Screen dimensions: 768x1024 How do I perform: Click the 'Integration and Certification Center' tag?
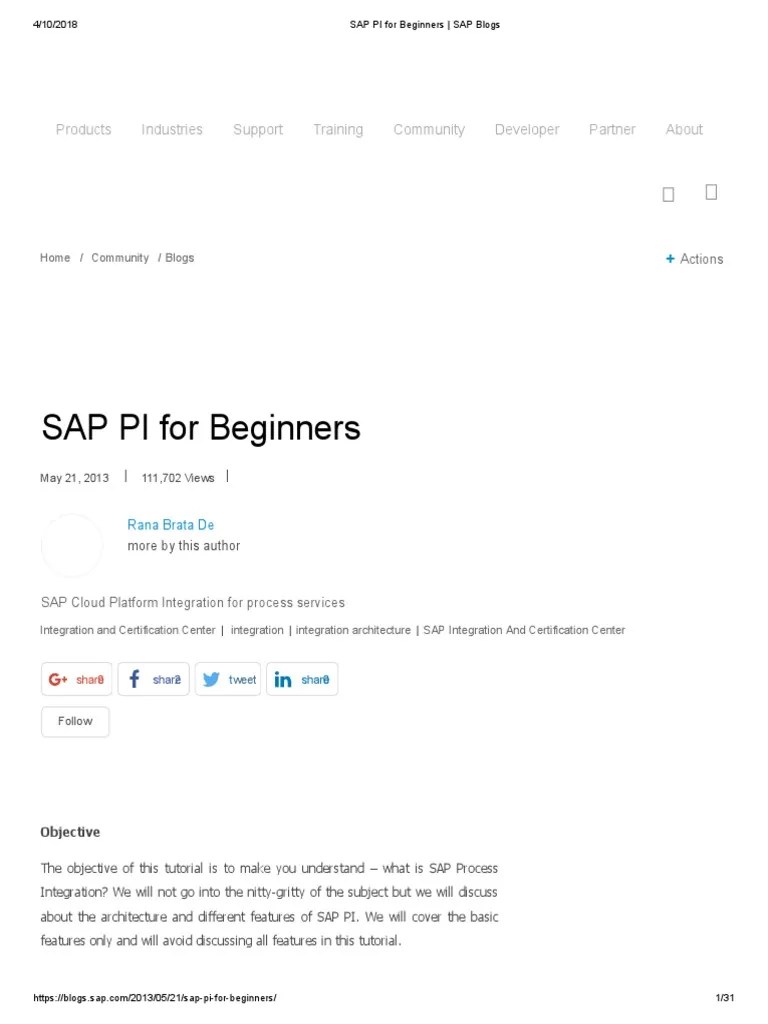point(126,630)
